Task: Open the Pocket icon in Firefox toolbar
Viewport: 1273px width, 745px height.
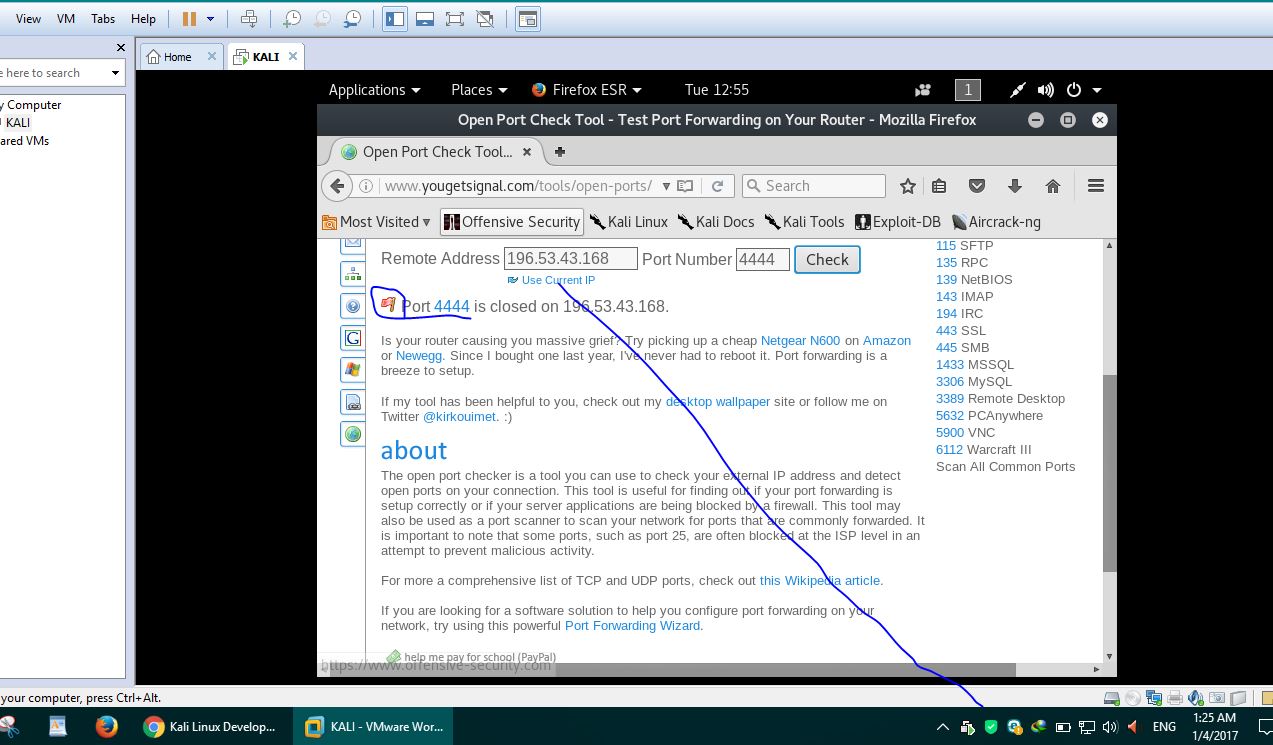Action: click(977, 186)
